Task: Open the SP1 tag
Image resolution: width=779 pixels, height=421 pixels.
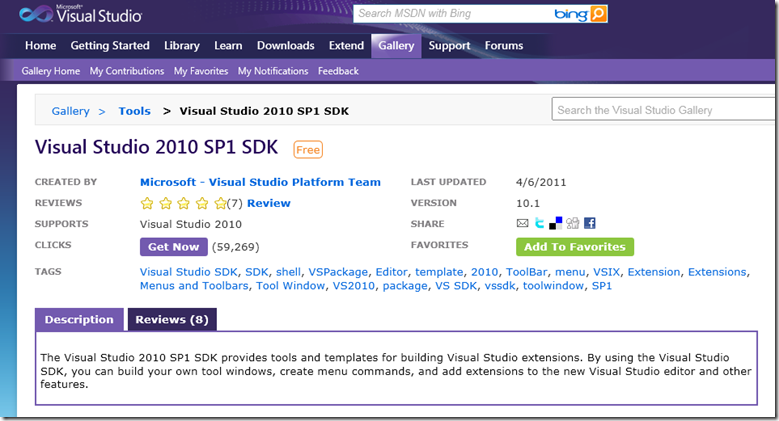Action: point(602,286)
